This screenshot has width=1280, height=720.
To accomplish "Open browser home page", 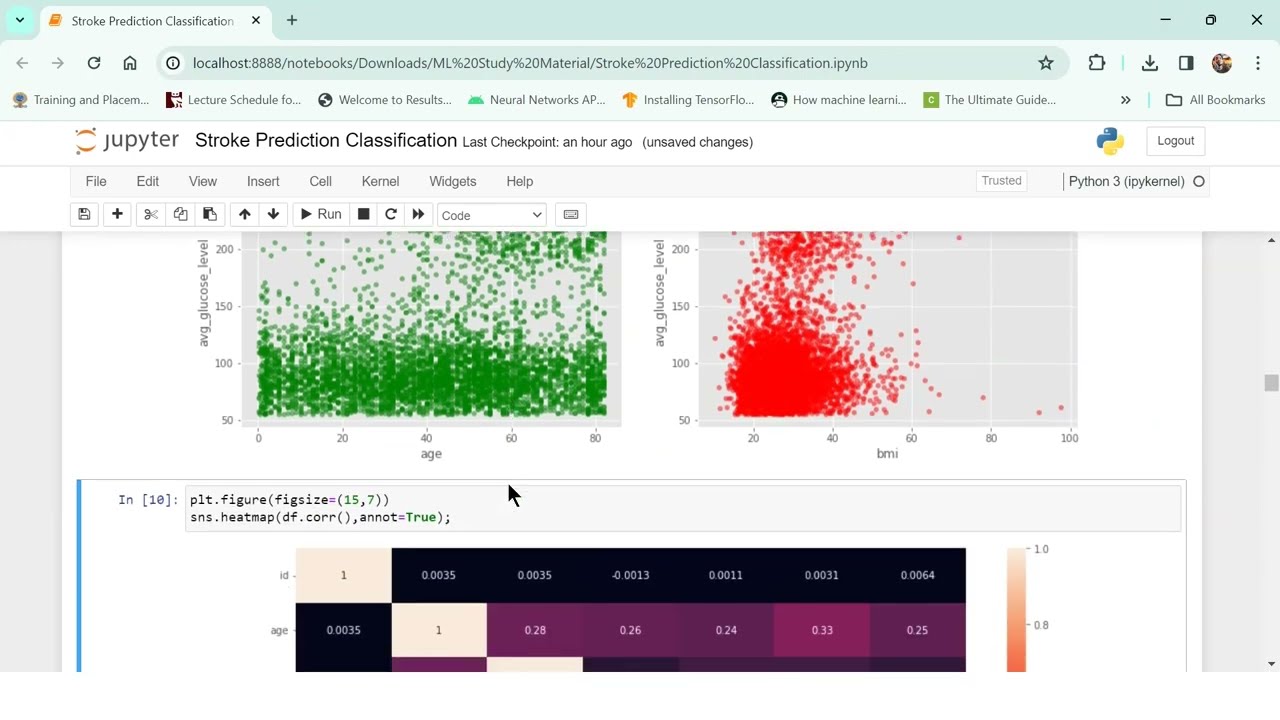I will pyautogui.click(x=130, y=63).
